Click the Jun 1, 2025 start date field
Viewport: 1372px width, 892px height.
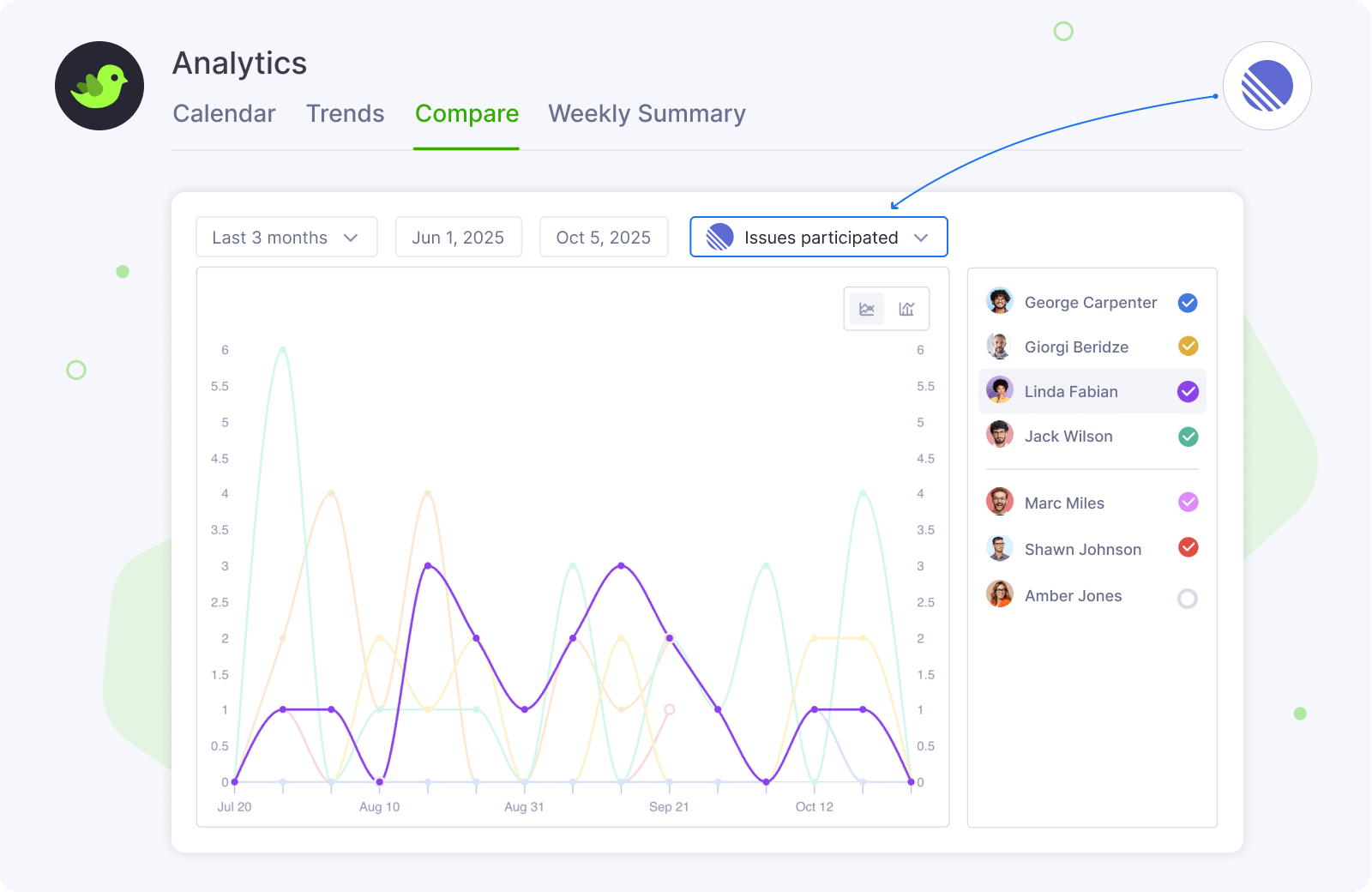pos(458,238)
